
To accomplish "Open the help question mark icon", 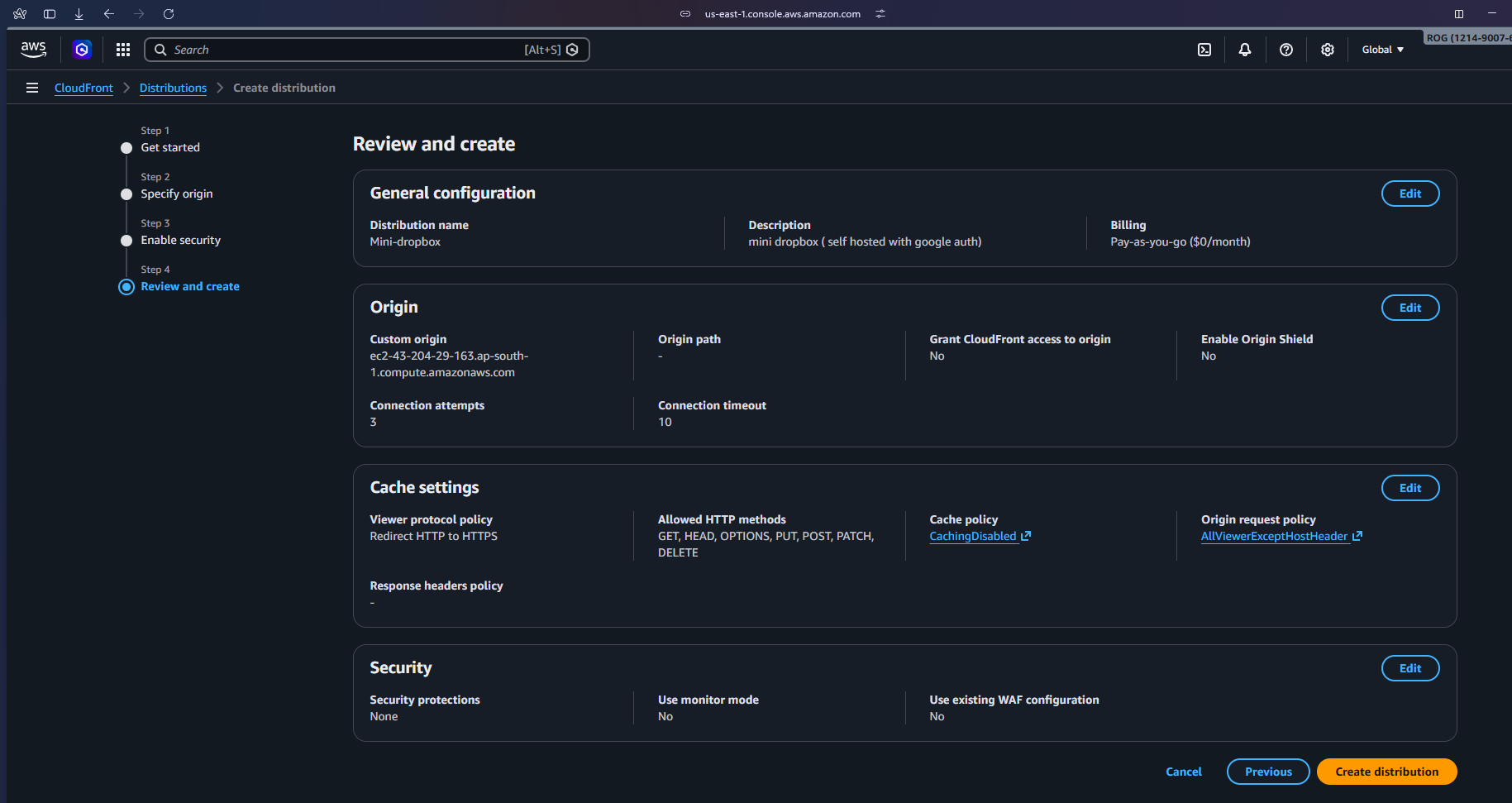I will (1286, 50).
